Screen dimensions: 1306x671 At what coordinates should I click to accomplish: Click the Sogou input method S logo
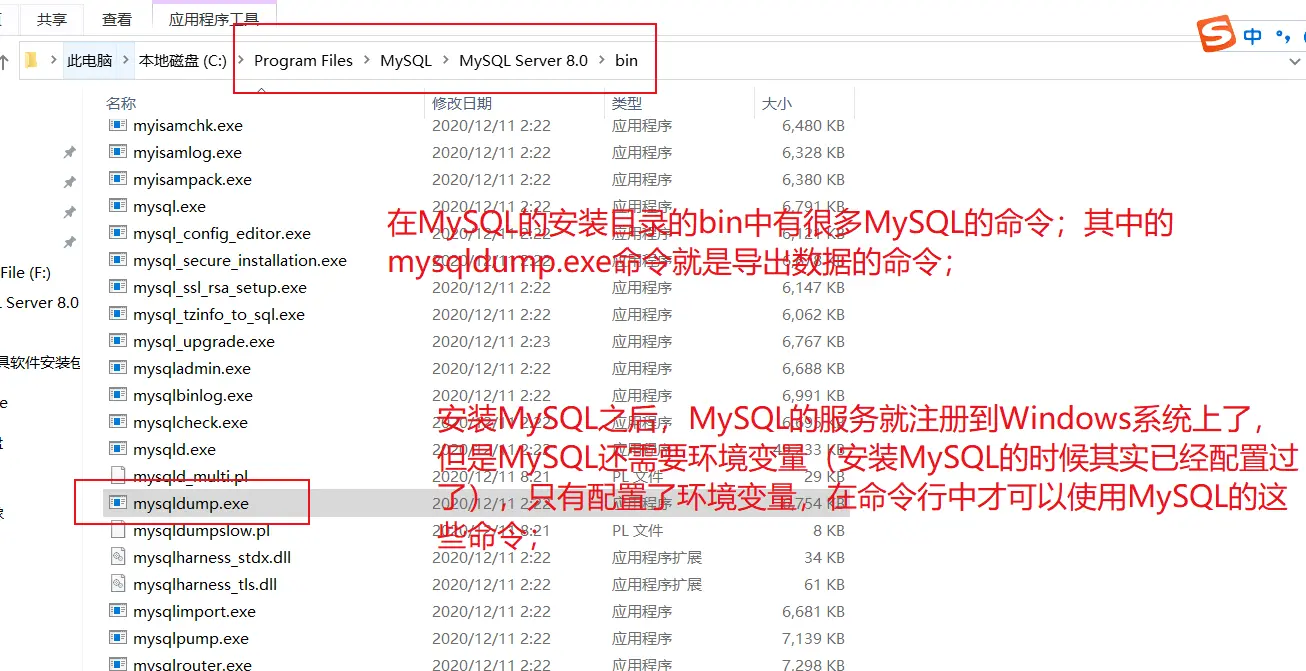[x=1217, y=35]
